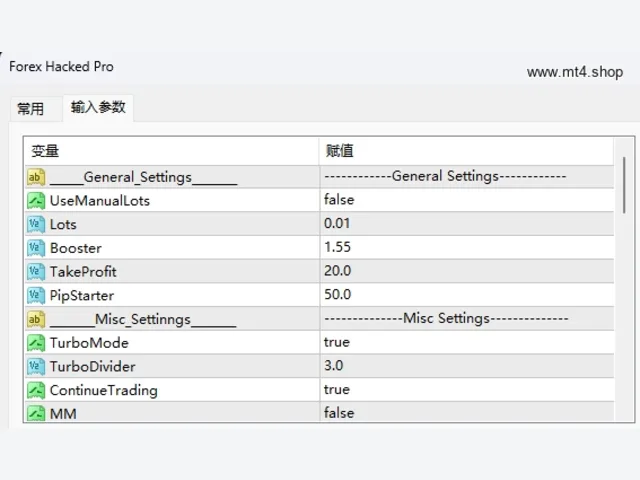Click the double-type icon beside Lots
The width and height of the screenshot is (640, 480).
[36, 224]
